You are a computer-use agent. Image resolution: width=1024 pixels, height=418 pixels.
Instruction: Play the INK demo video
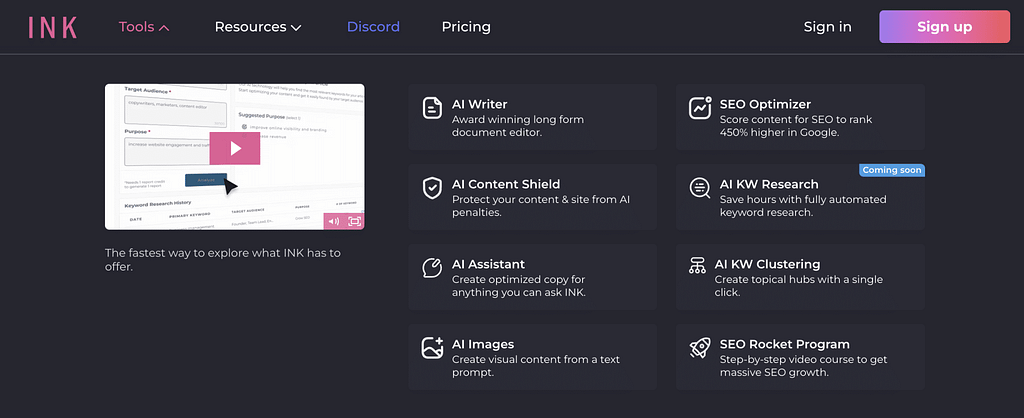[235, 149]
